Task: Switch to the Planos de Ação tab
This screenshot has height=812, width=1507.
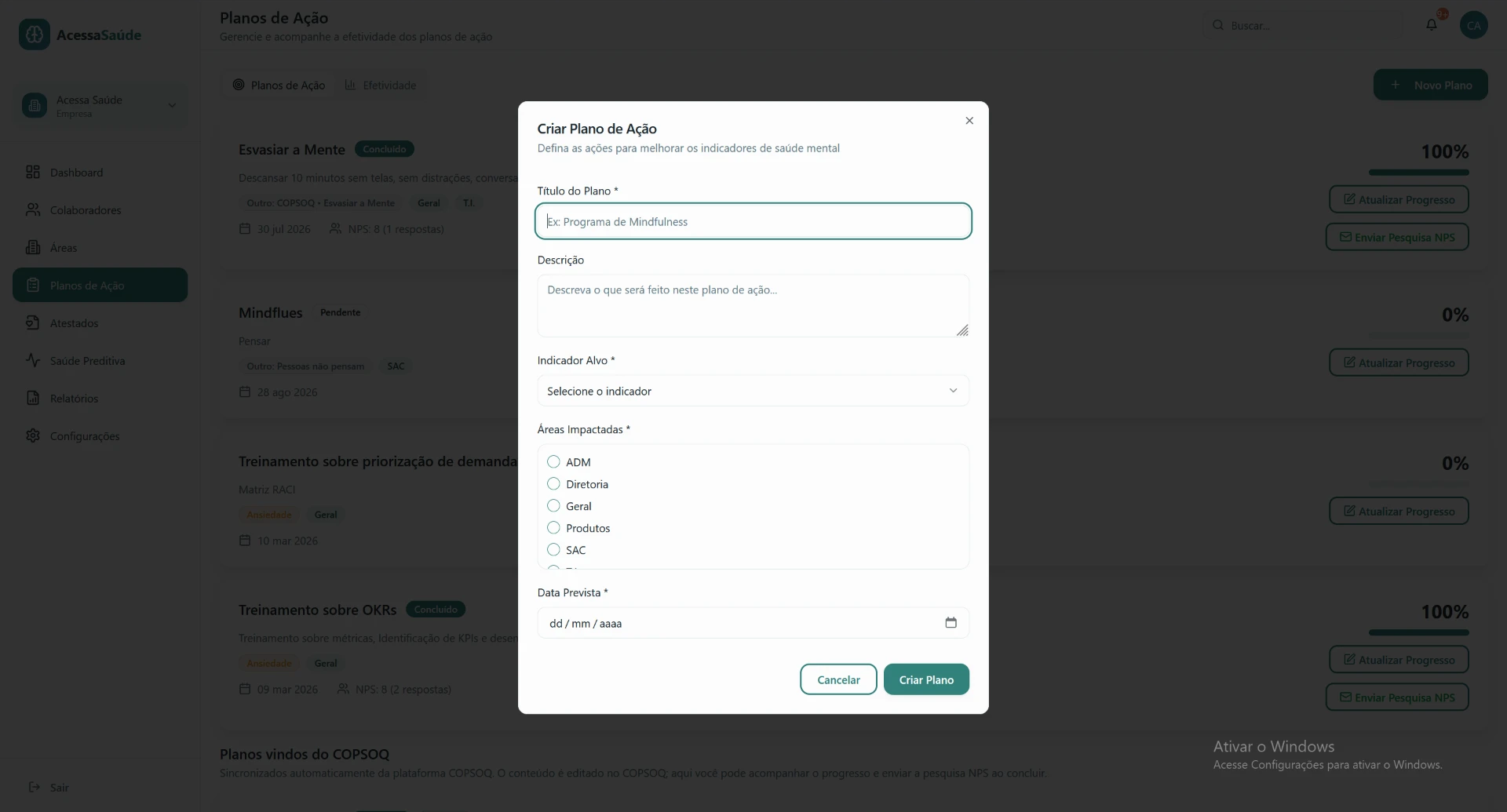Action: (x=279, y=85)
